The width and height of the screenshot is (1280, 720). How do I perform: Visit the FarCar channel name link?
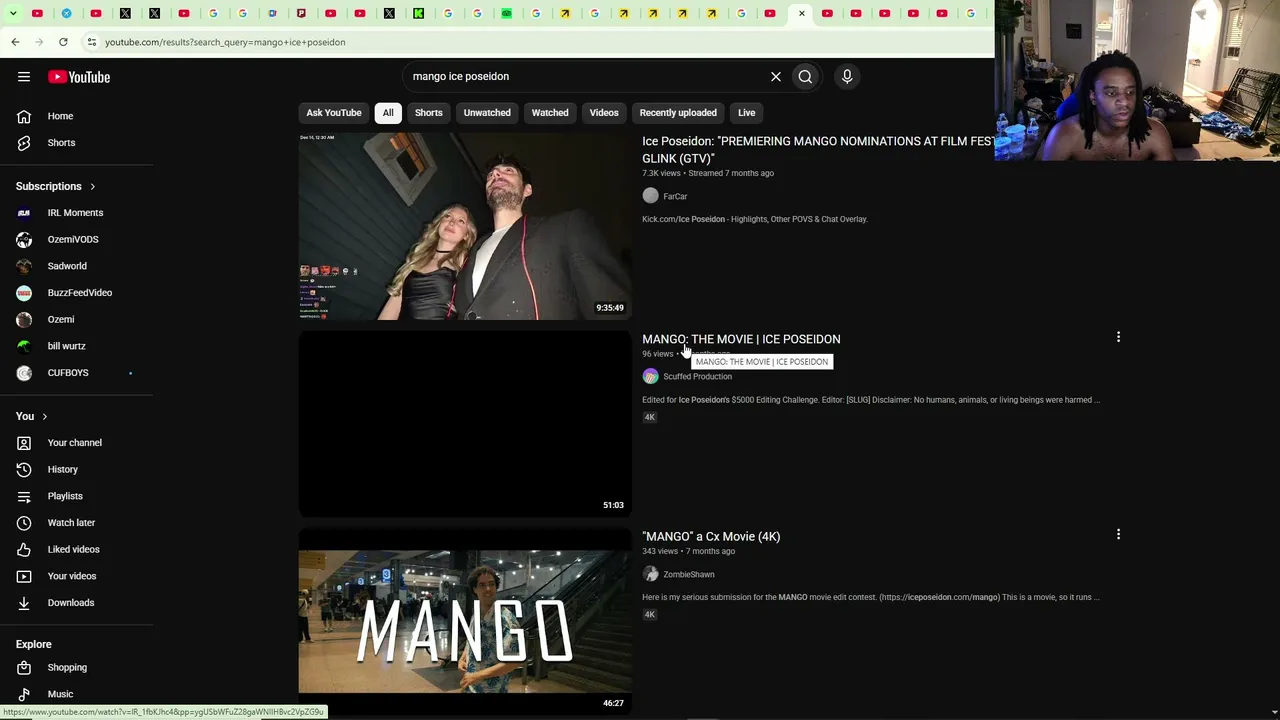(675, 197)
